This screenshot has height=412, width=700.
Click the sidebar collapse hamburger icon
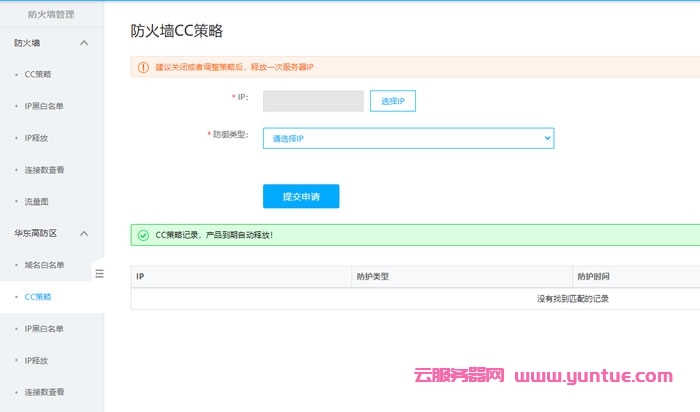[x=99, y=273]
